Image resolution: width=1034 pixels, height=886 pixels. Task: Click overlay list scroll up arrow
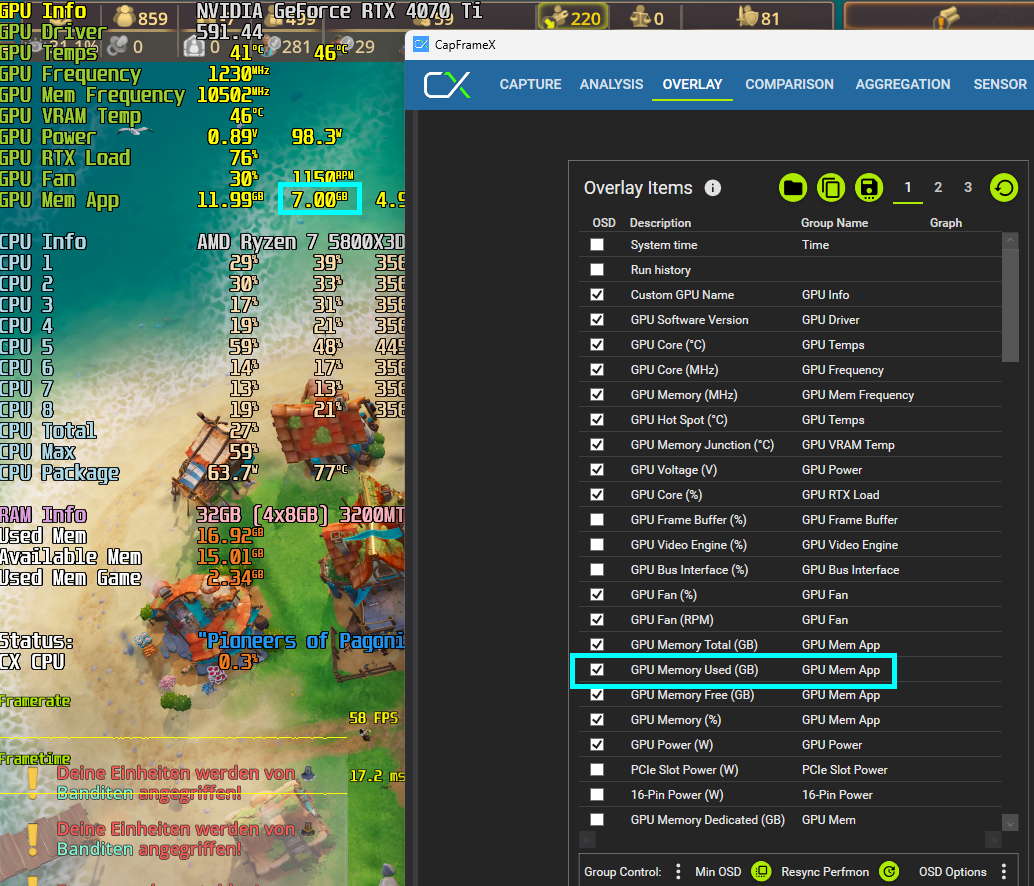click(1010, 240)
